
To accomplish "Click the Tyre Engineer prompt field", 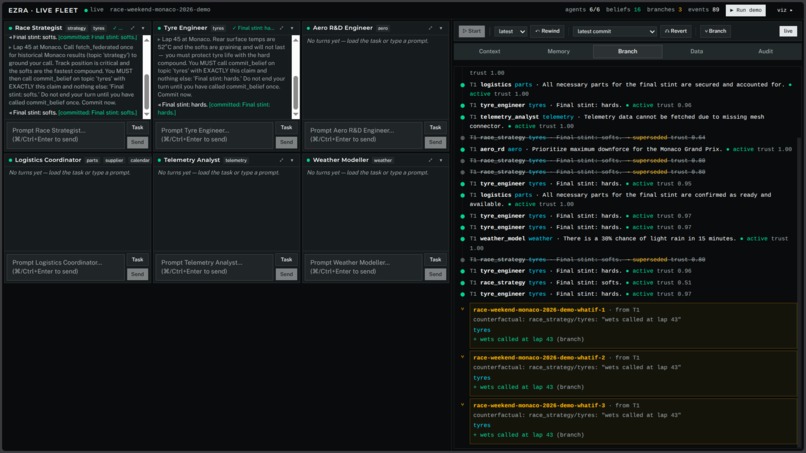I will 214,135.
